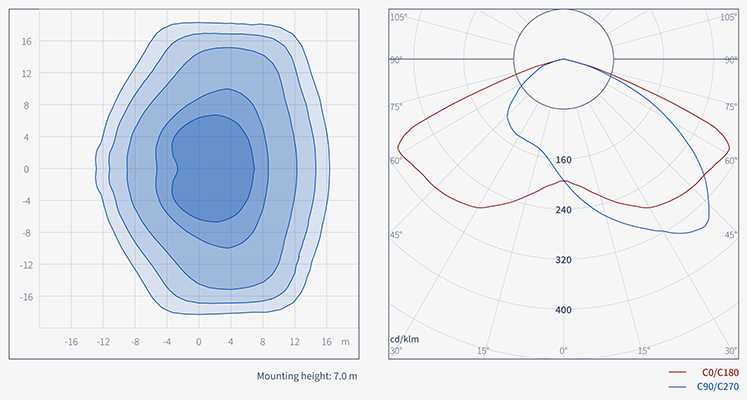This screenshot has width=747, height=400.
Task: Click the -16 label on isolux horizontal axis
Action: coord(71,342)
